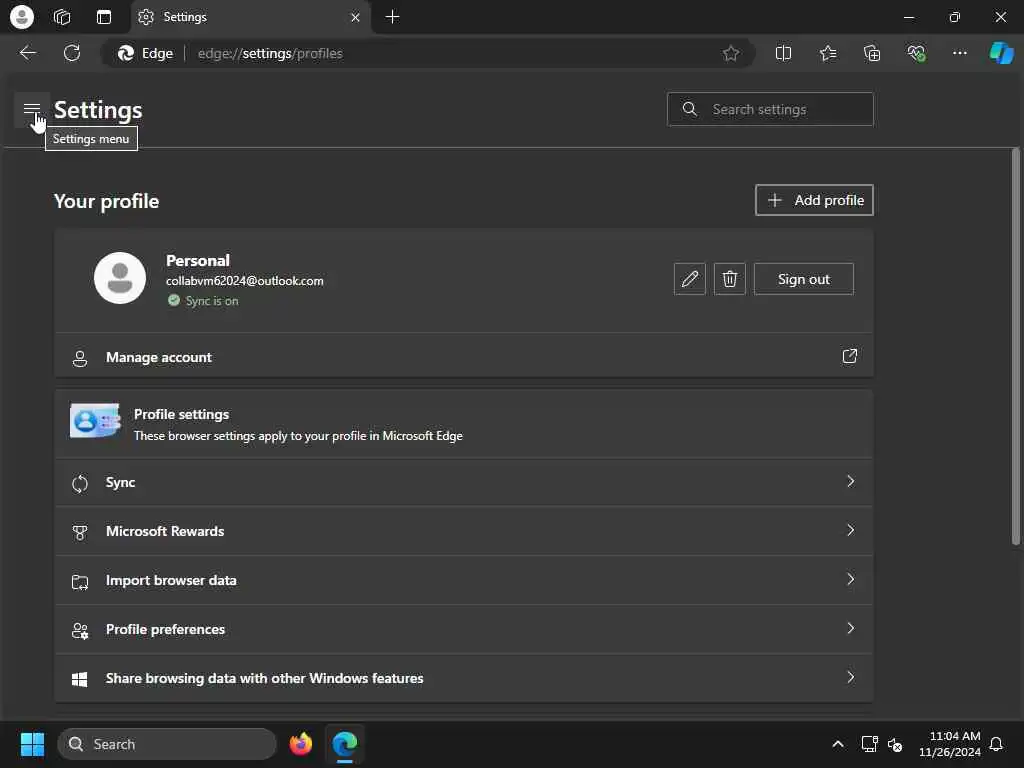
Task: Open Share browsing data with other Windows features
Action: (x=464, y=678)
